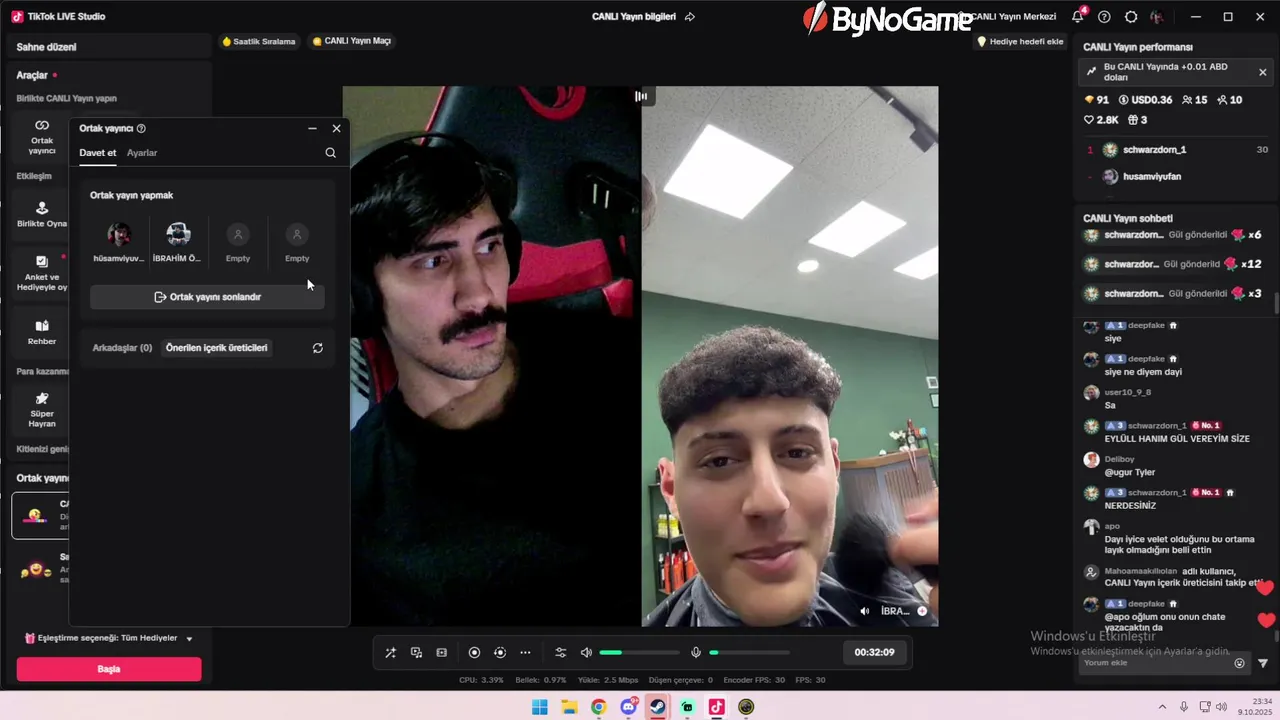This screenshot has width=1280, height=720.
Task: Open the notifications bell
Action: (1078, 16)
